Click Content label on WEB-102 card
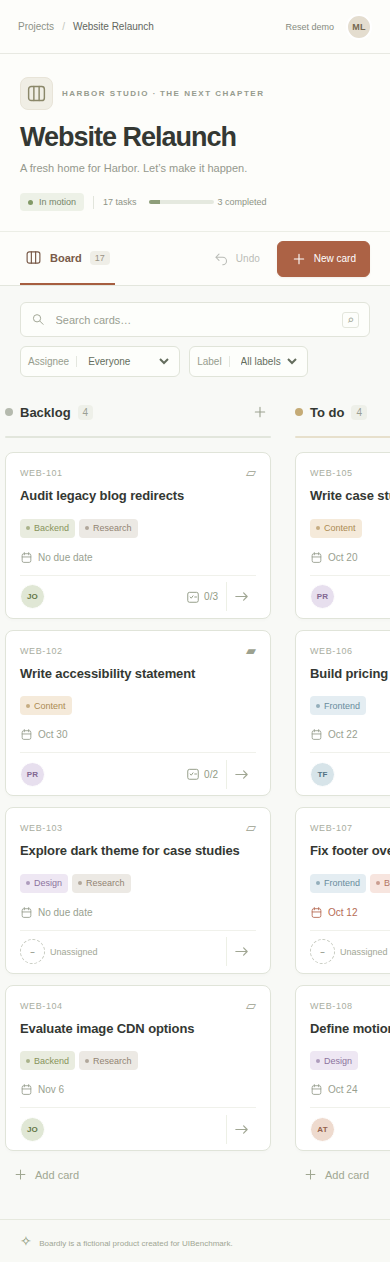 click(46, 706)
